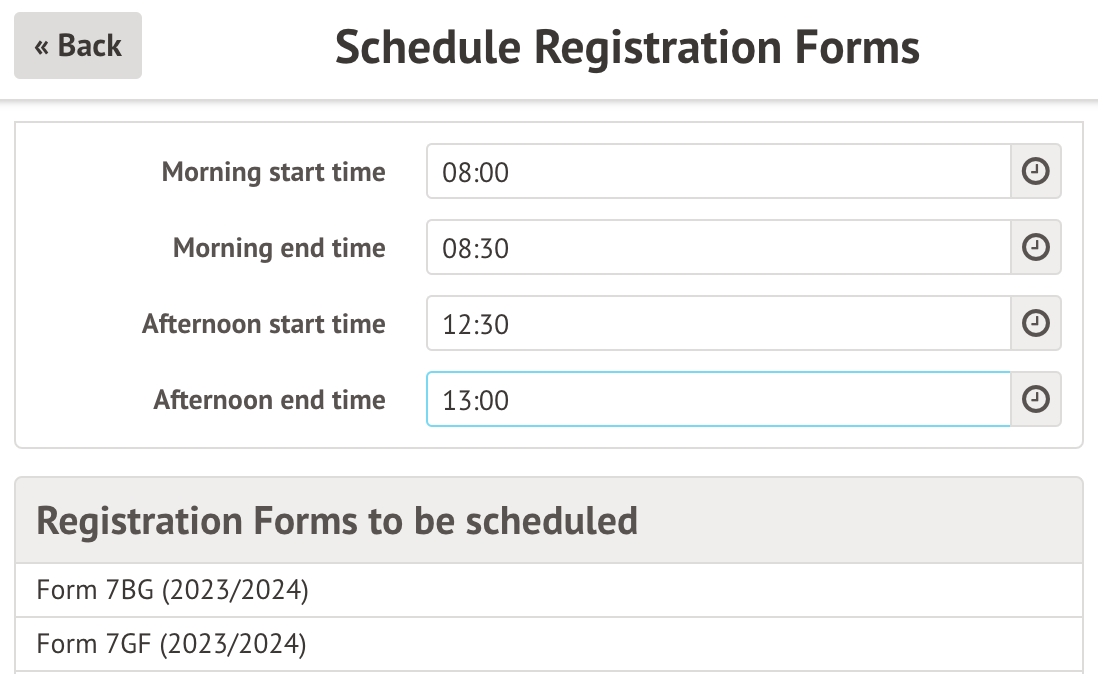1098x674 pixels.
Task: Go back using the « Back button
Action: tap(78, 46)
